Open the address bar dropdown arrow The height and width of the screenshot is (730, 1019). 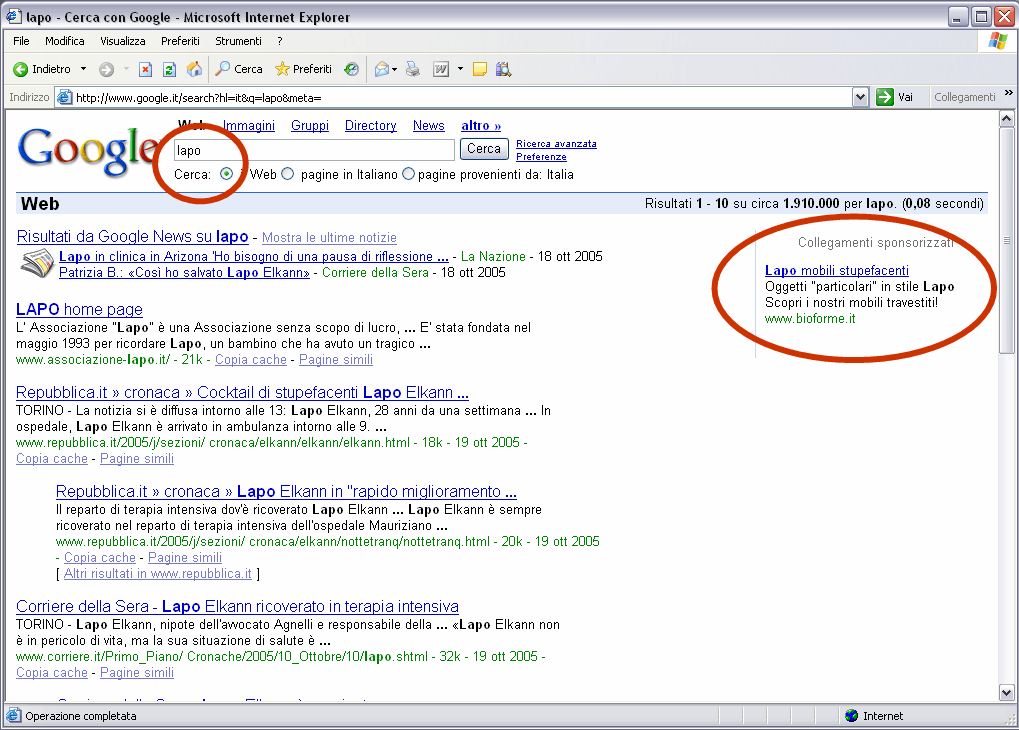pos(860,97)
